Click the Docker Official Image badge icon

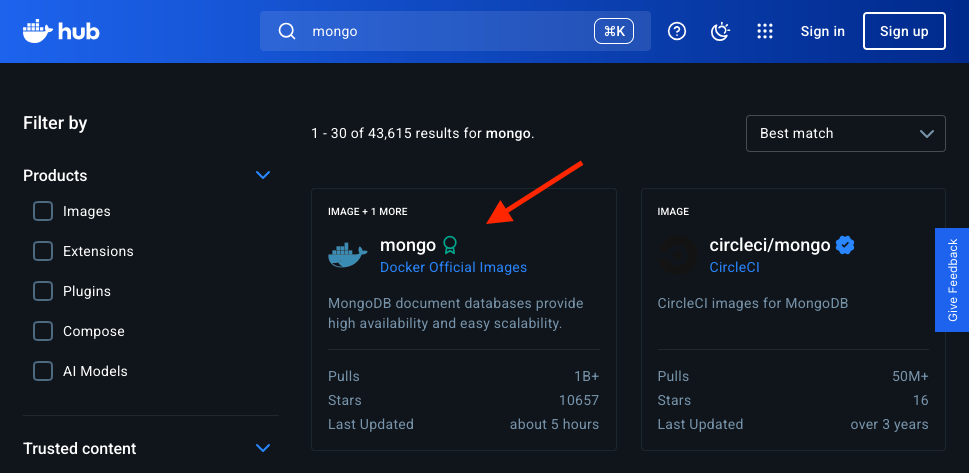coord(450,244)
